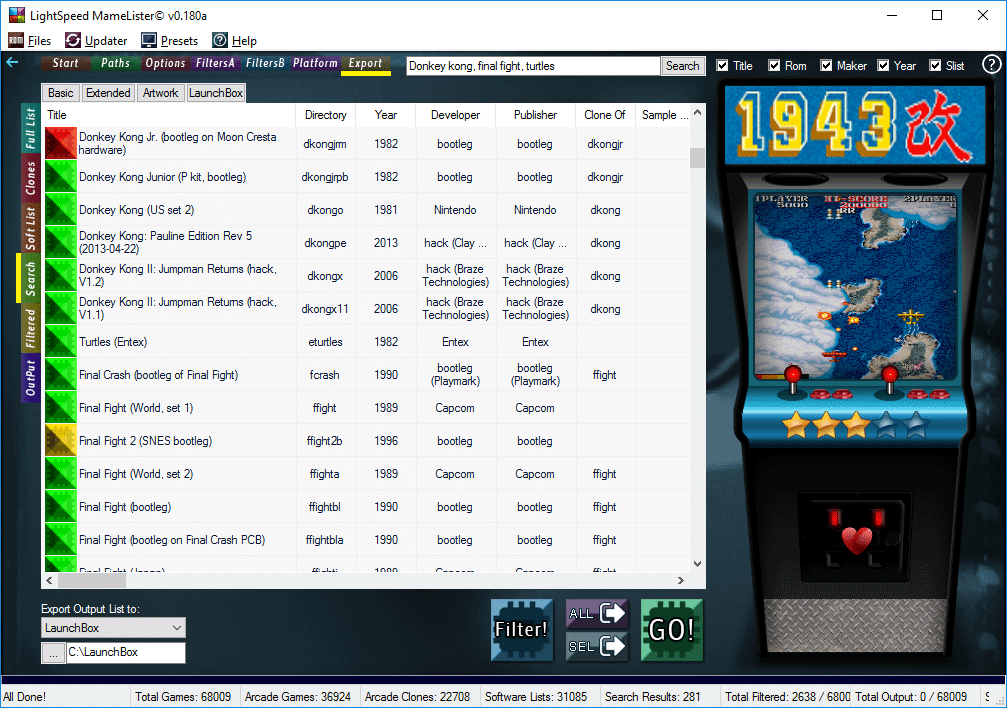Toggle the Slist search checkbox
Screen dimensions: 1007x708
[936, 66]
